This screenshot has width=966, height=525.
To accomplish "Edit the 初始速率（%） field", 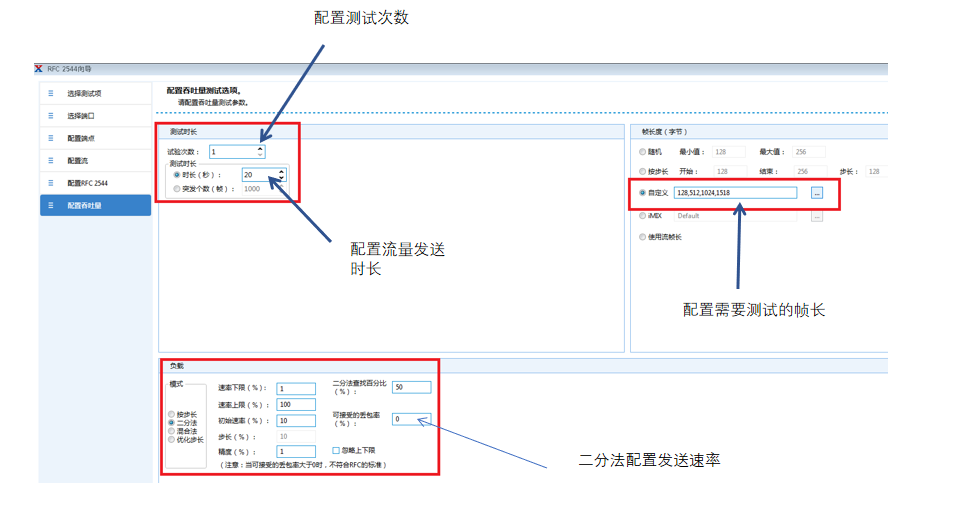I will [x=296, y=421].
